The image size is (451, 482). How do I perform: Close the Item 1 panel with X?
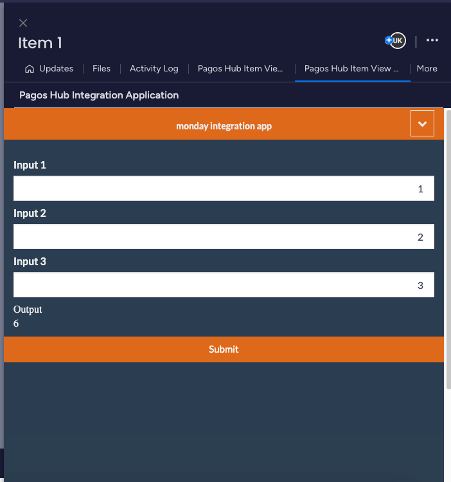pyautogui.click(x=23, y=23)
